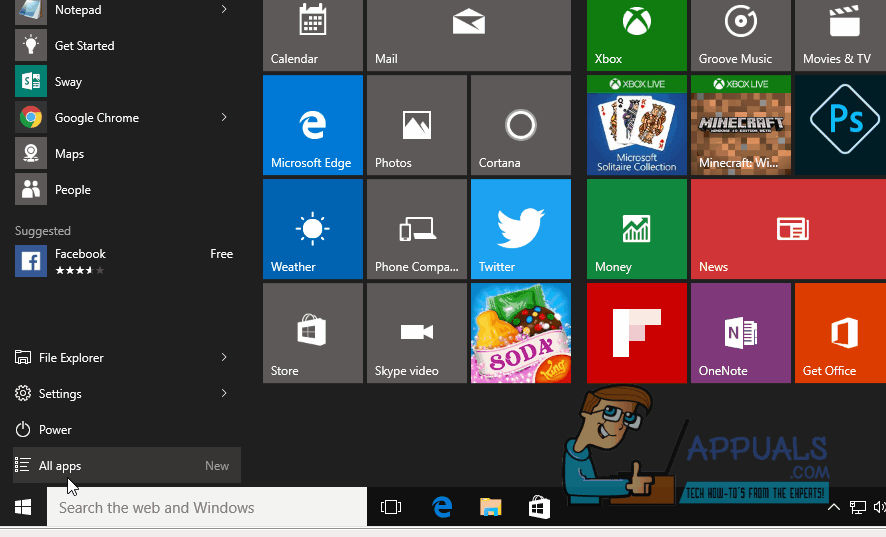Open Sway from the app list
Viewport: 886px width, 537px height.
[68, 82]
